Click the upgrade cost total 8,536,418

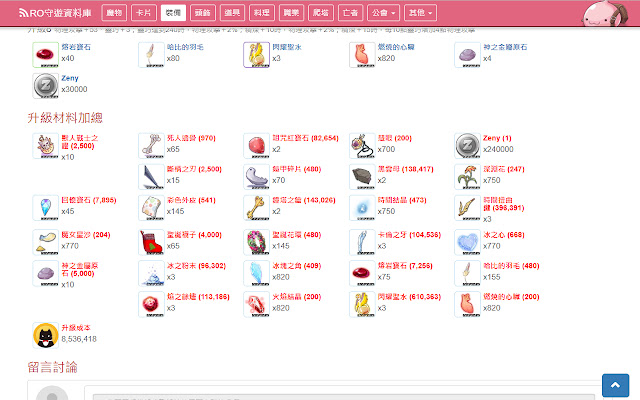[x=79, y=339]
